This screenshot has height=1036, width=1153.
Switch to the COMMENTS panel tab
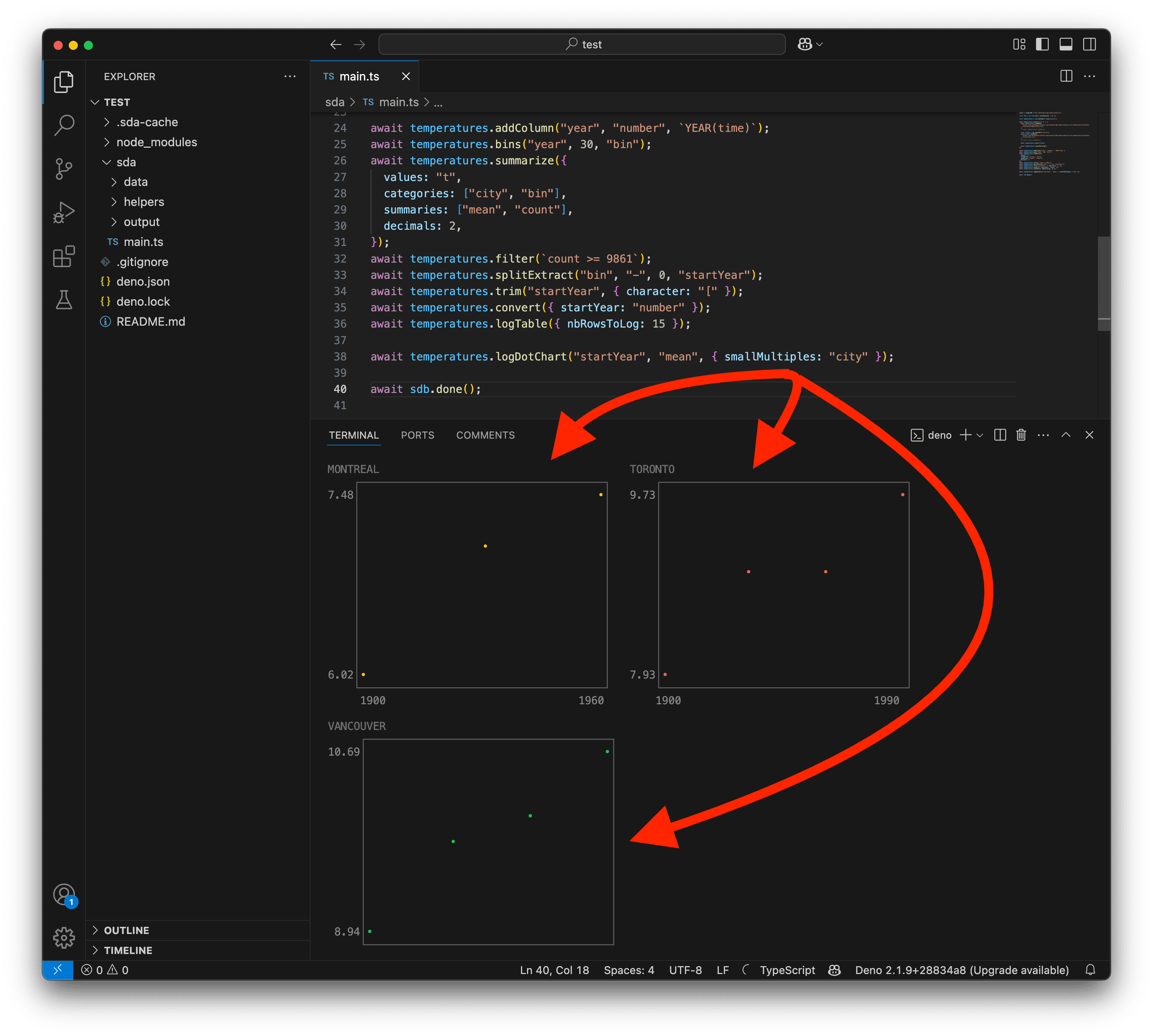coord(485,435)
